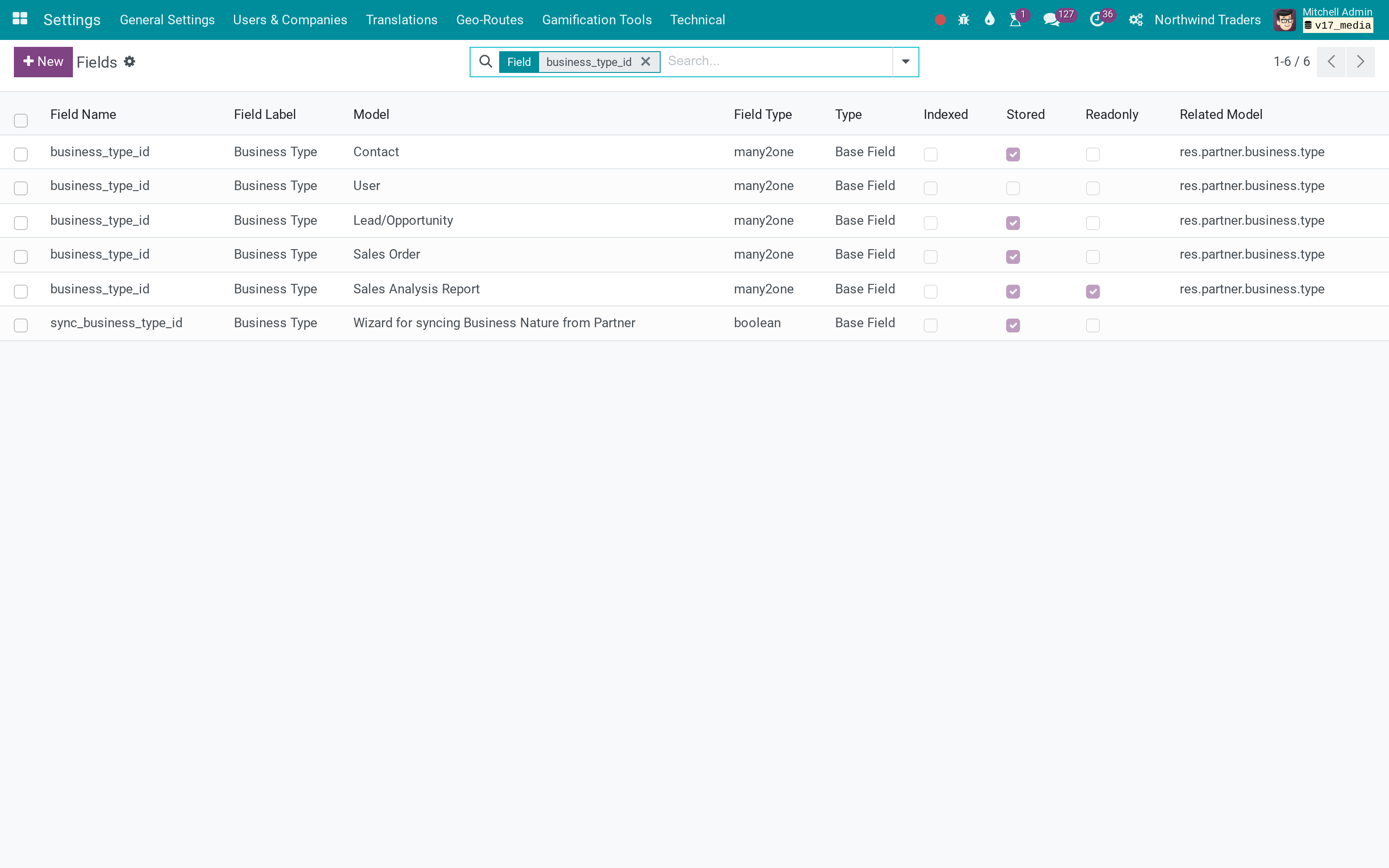Open the Fields gear actions menu
The width and height of the screenshot is (1389, 868).
(x=130, y=62)
